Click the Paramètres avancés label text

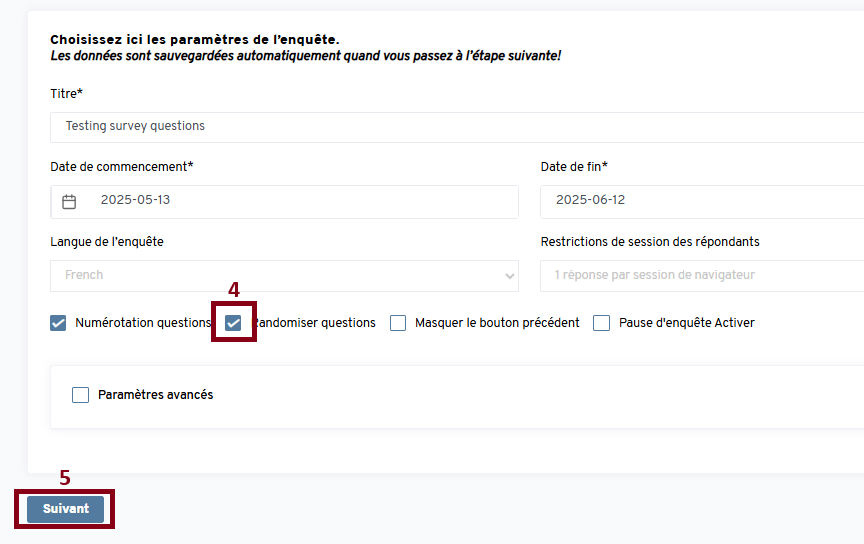[x=155, y=395]
